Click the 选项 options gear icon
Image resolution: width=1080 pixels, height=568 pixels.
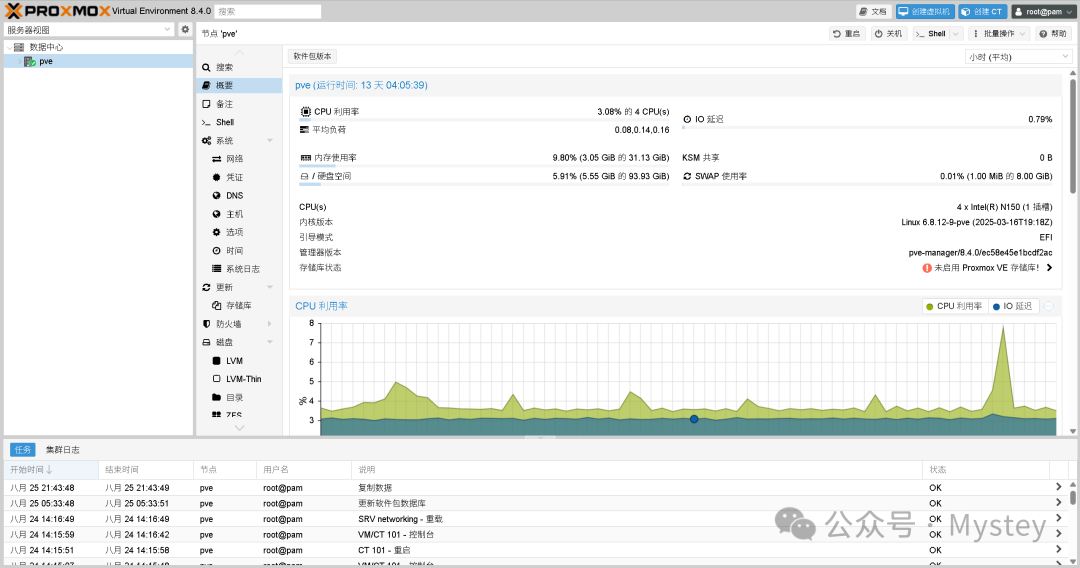[x=216, y=232]
